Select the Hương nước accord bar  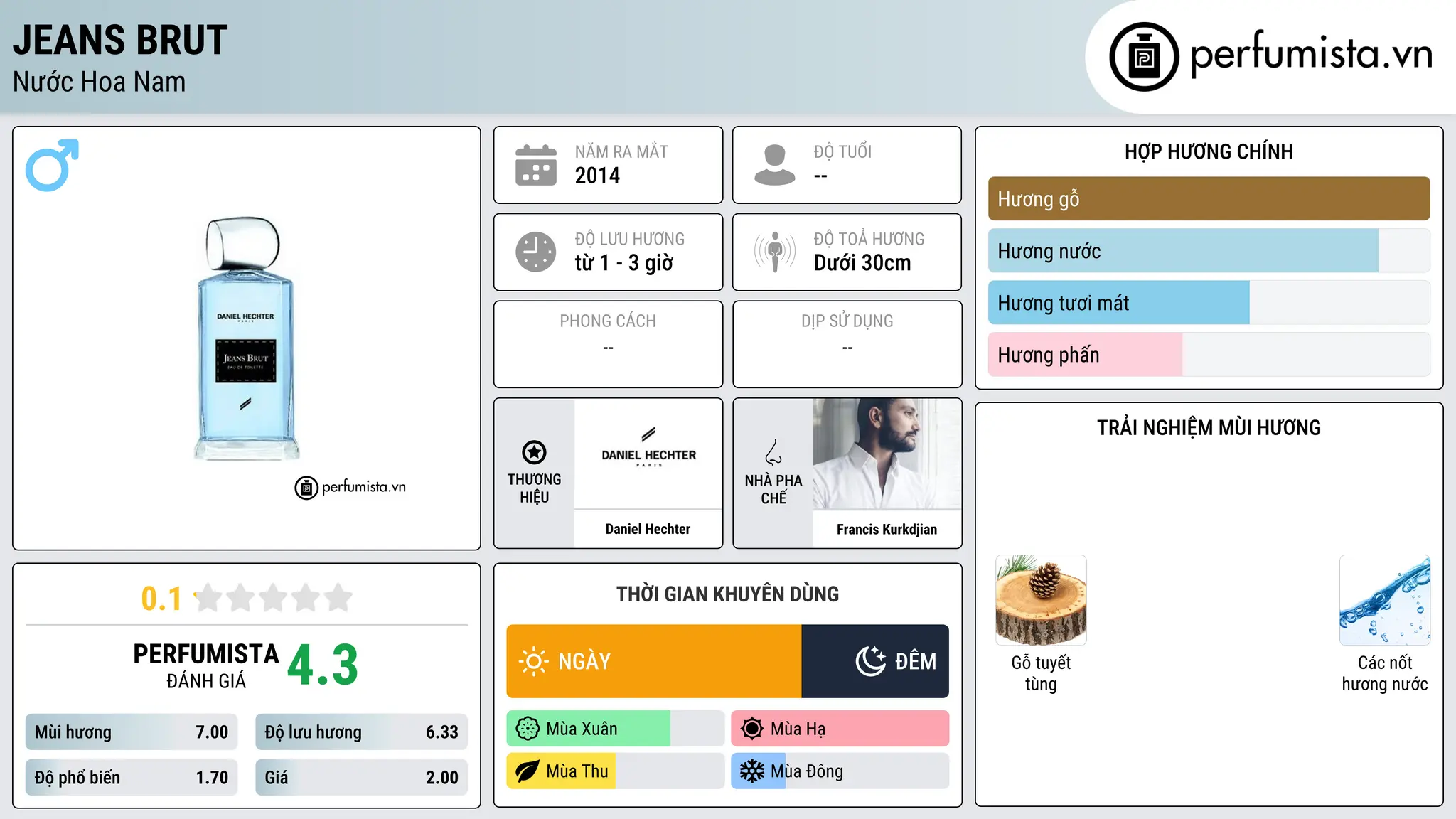coord(1209,250)
